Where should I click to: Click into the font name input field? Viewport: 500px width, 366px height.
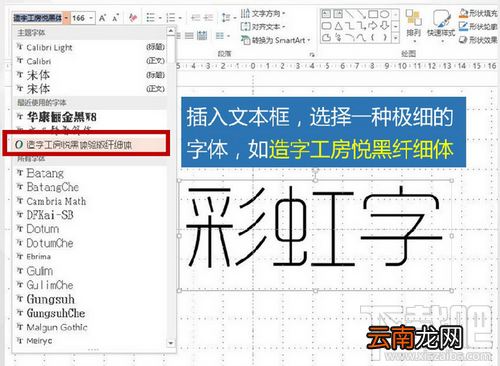click(x=38, y=18)
